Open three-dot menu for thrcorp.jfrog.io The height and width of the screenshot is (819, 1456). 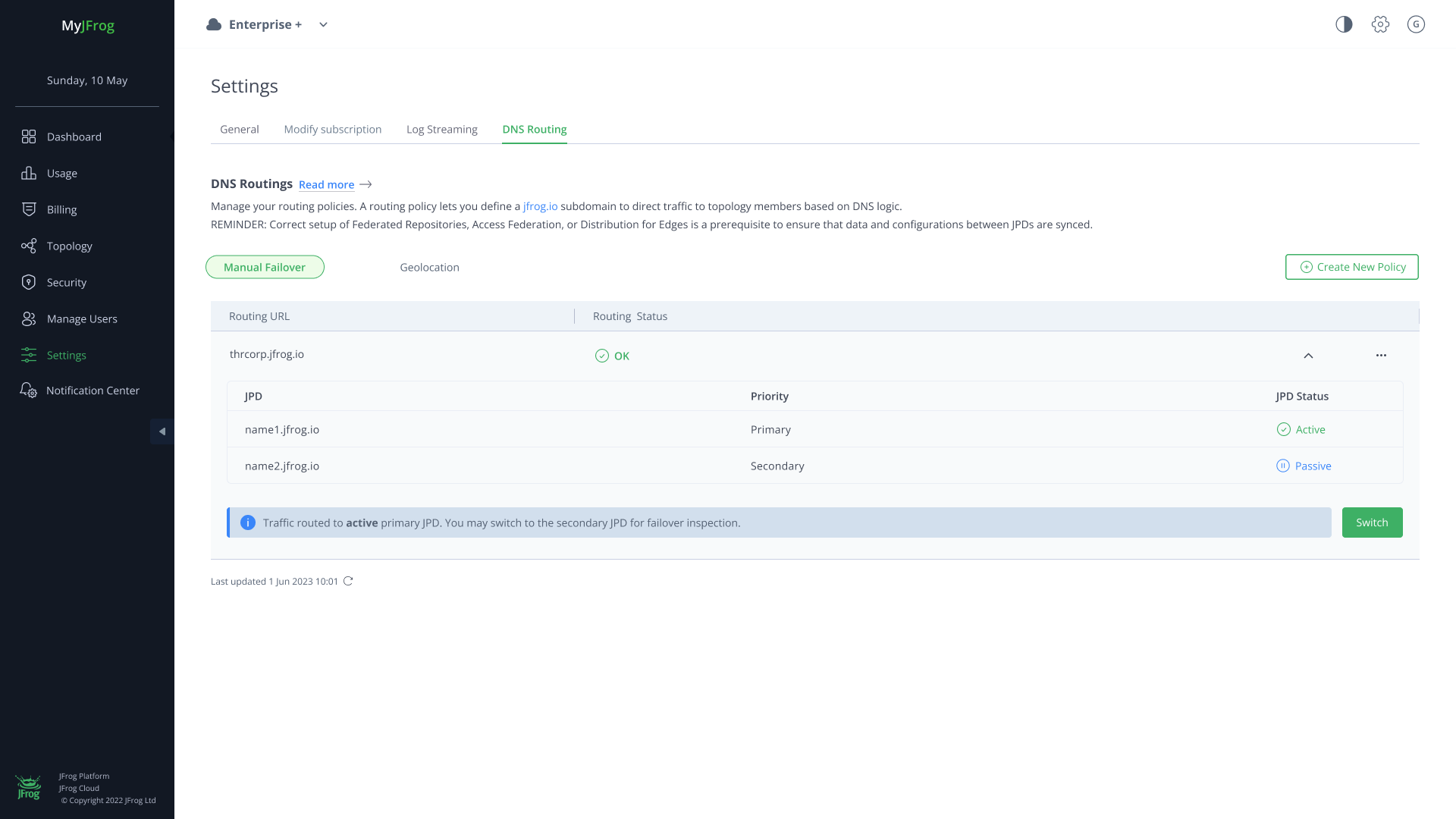1381,356
